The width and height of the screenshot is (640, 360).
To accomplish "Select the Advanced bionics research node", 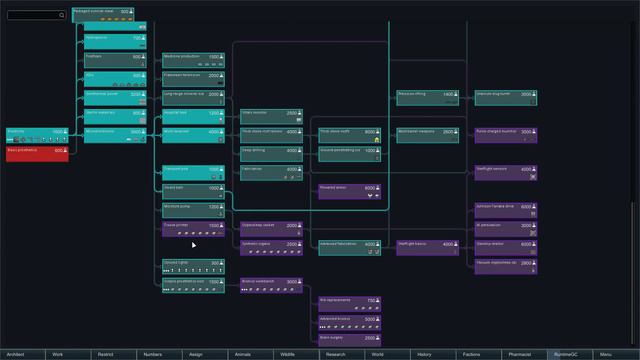I will coord(349,323).
